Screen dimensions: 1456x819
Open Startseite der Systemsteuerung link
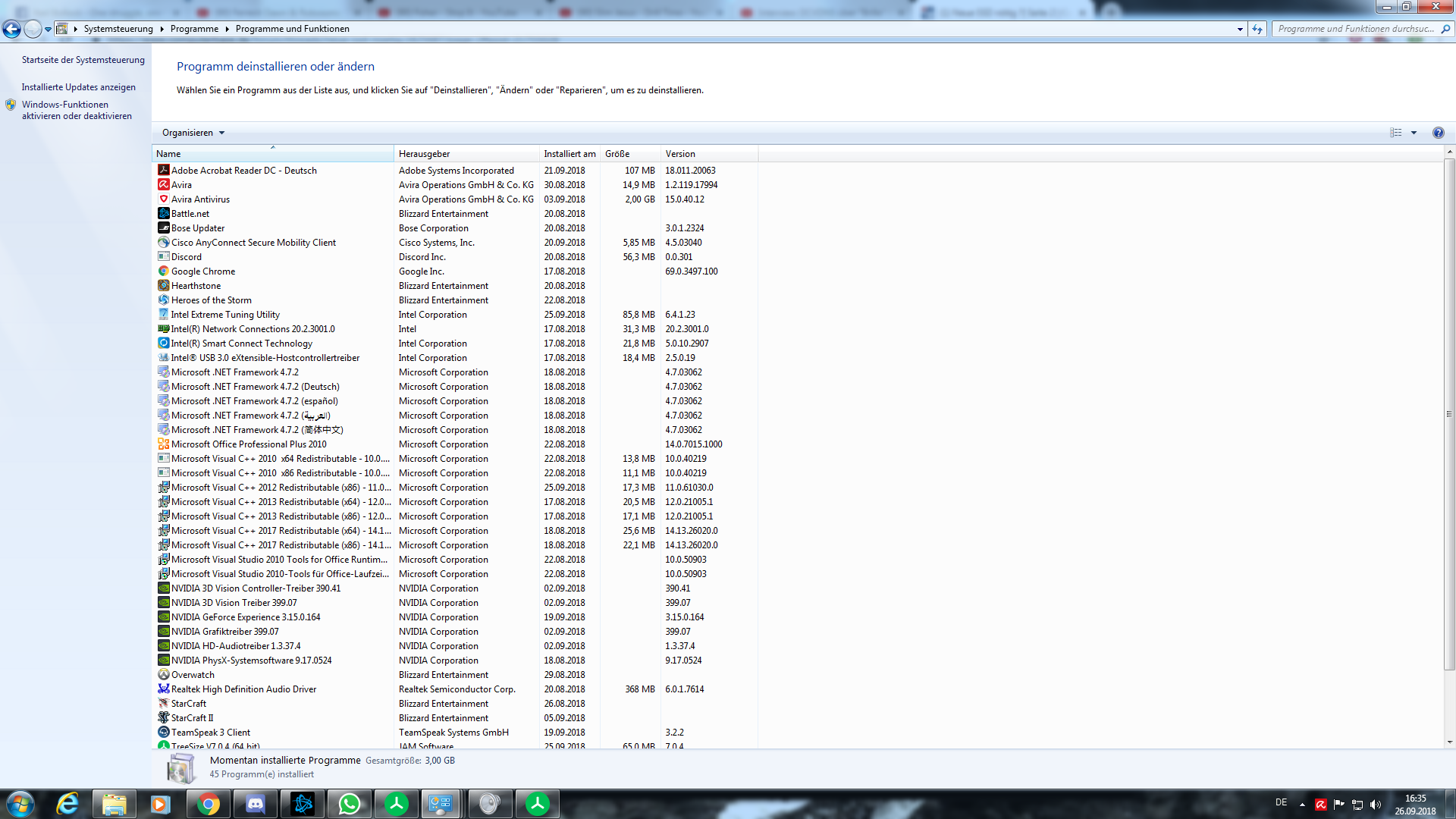click(83, 60)
